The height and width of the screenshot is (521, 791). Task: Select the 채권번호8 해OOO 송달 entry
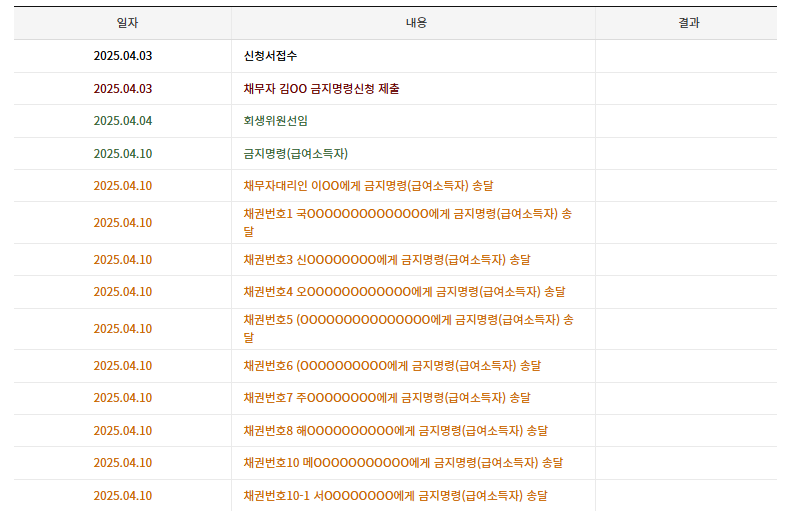pos(396,431)
